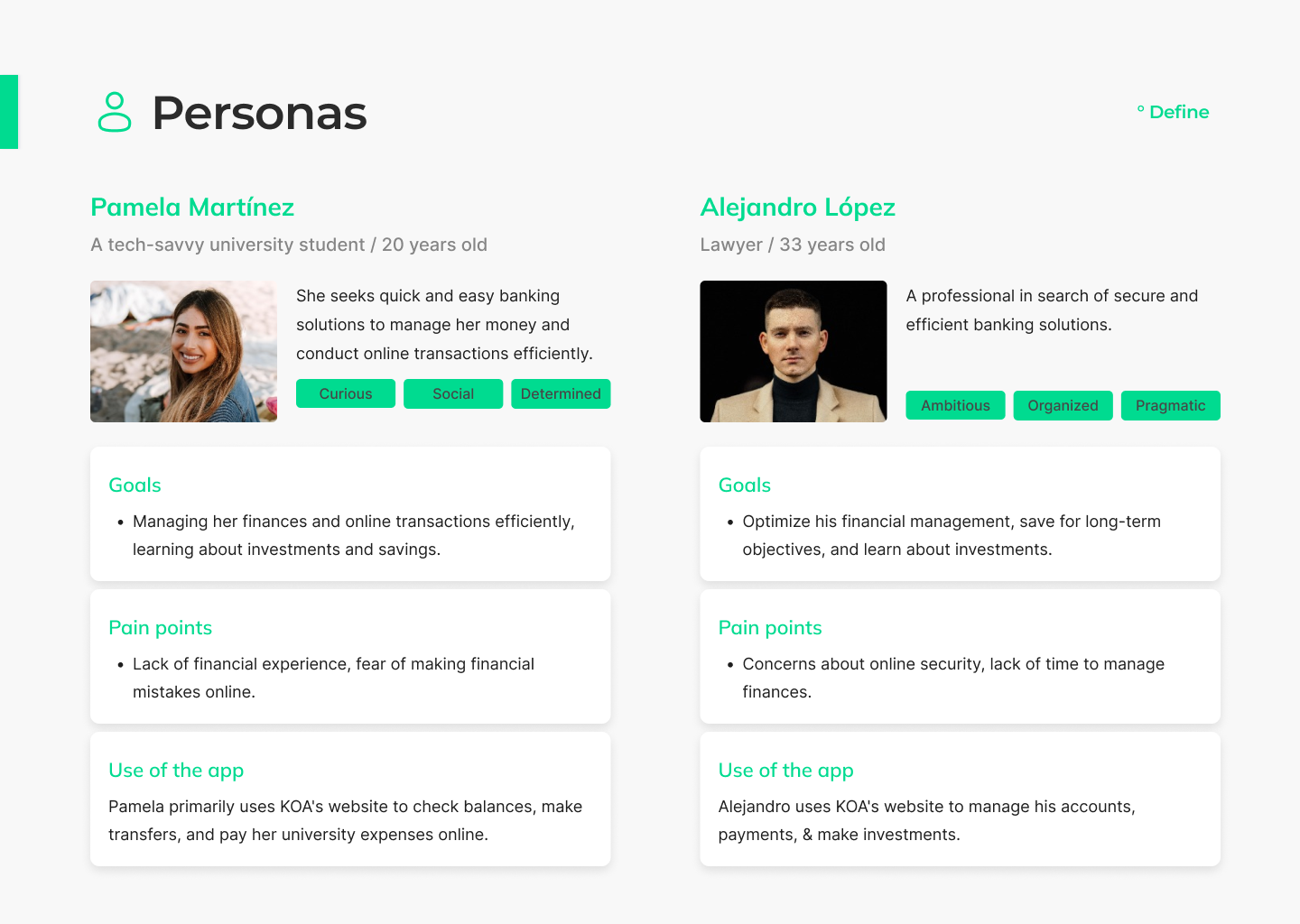
Task: Select the Curious trait tag
Action: tap(346, 393)
